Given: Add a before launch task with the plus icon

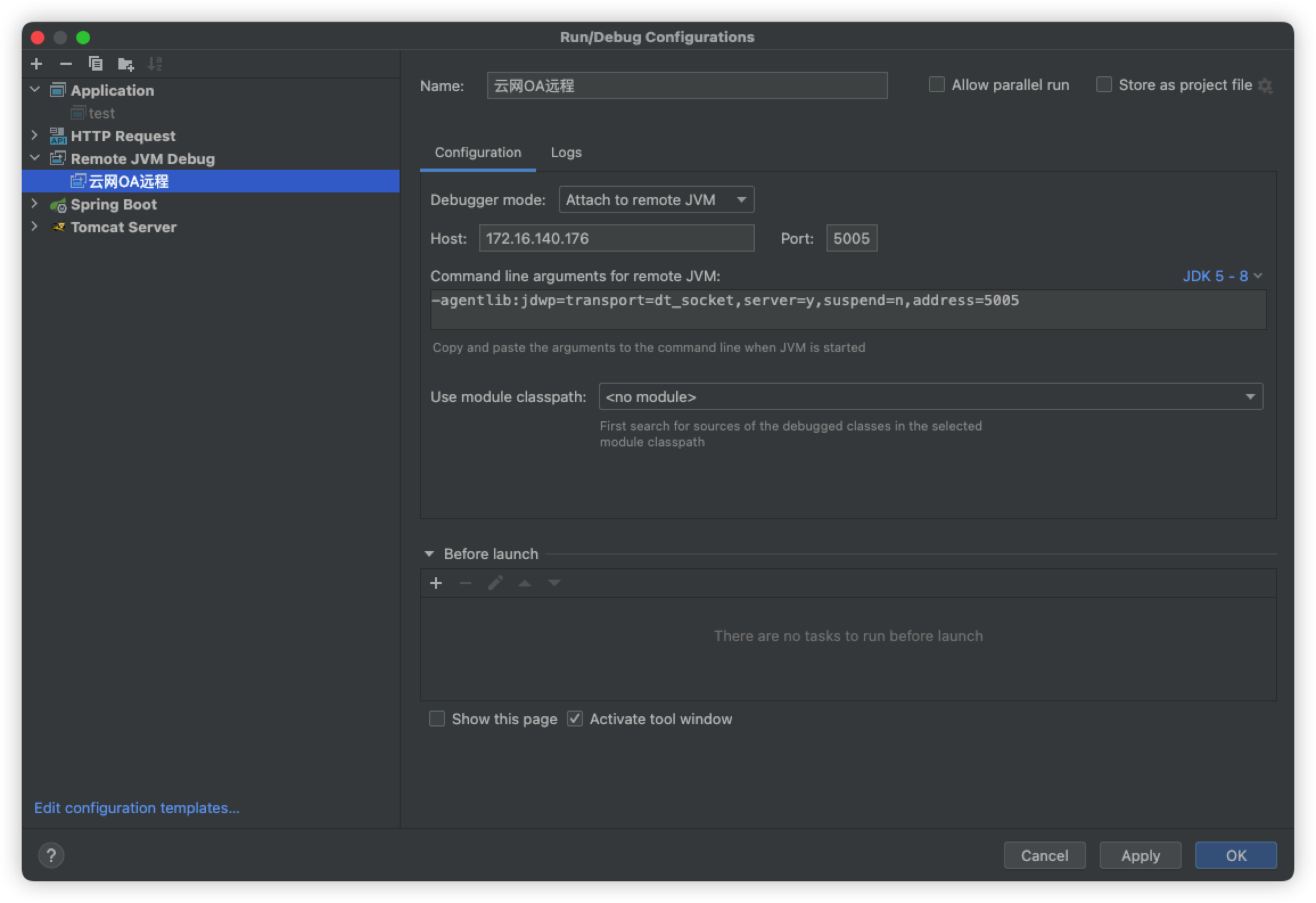Looking at the screenshot, I should pos(436,583).
